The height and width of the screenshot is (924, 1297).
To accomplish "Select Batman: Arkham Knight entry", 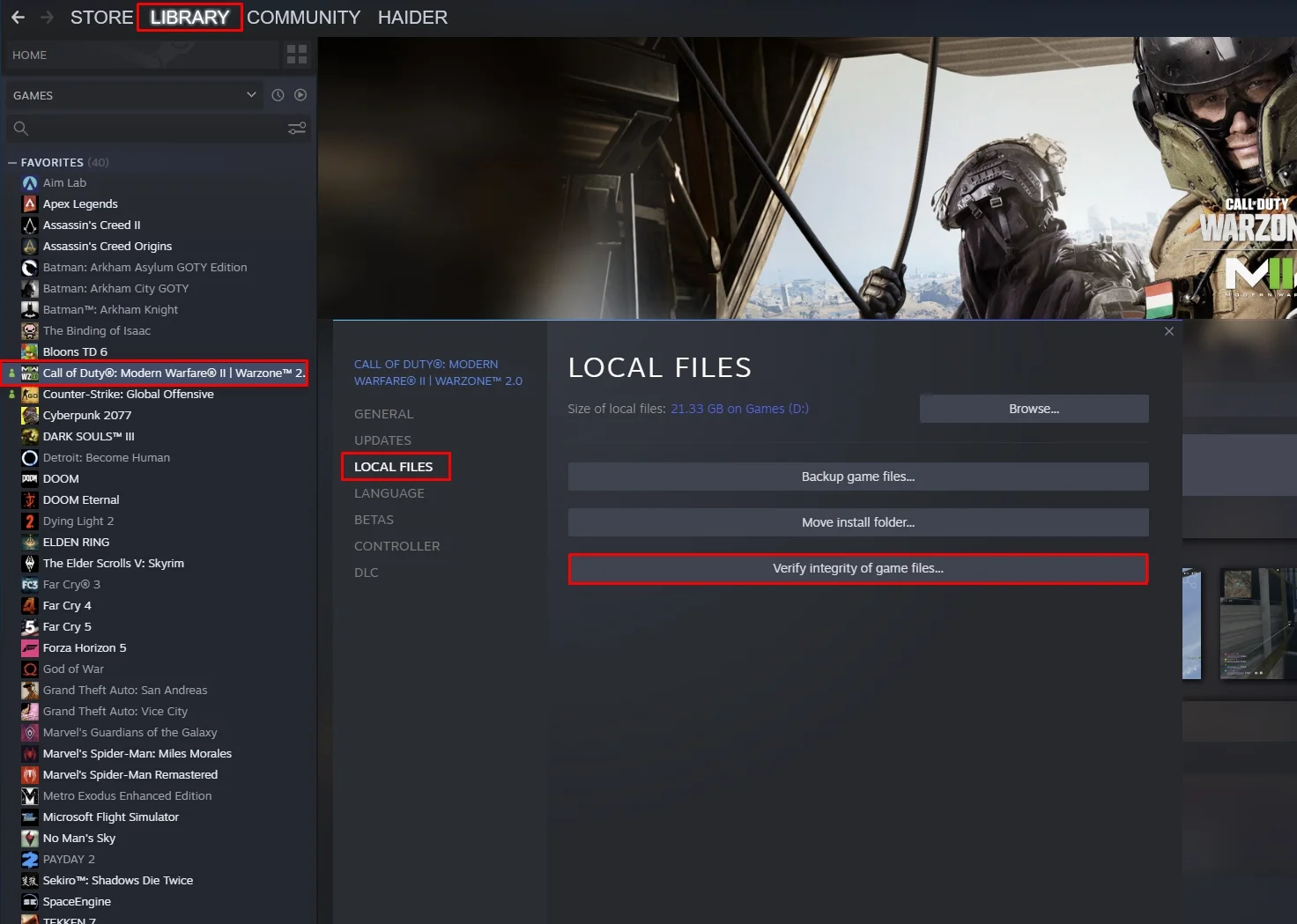I will tap(110, 310).
